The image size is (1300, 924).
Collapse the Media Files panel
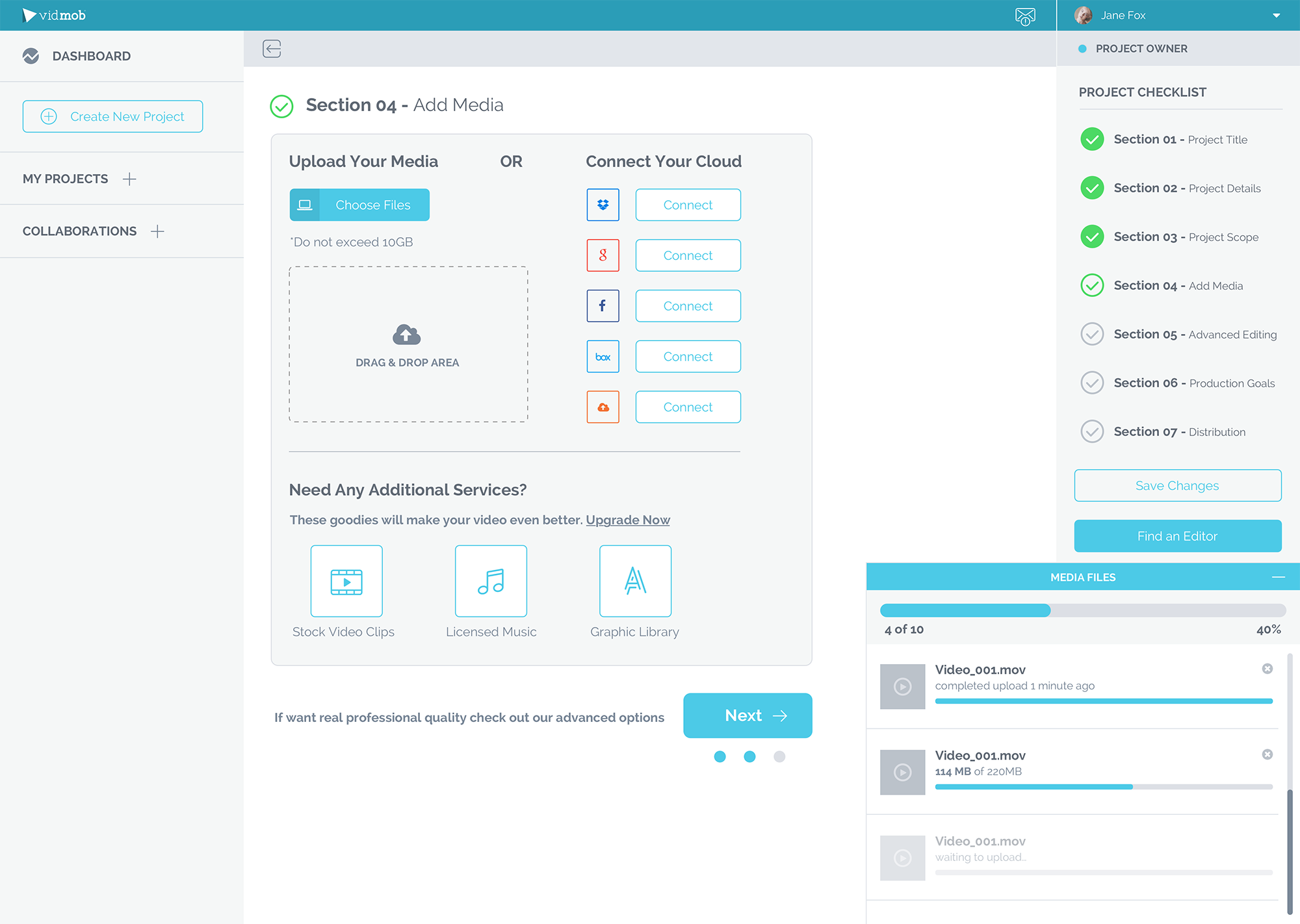point(1279,577)
